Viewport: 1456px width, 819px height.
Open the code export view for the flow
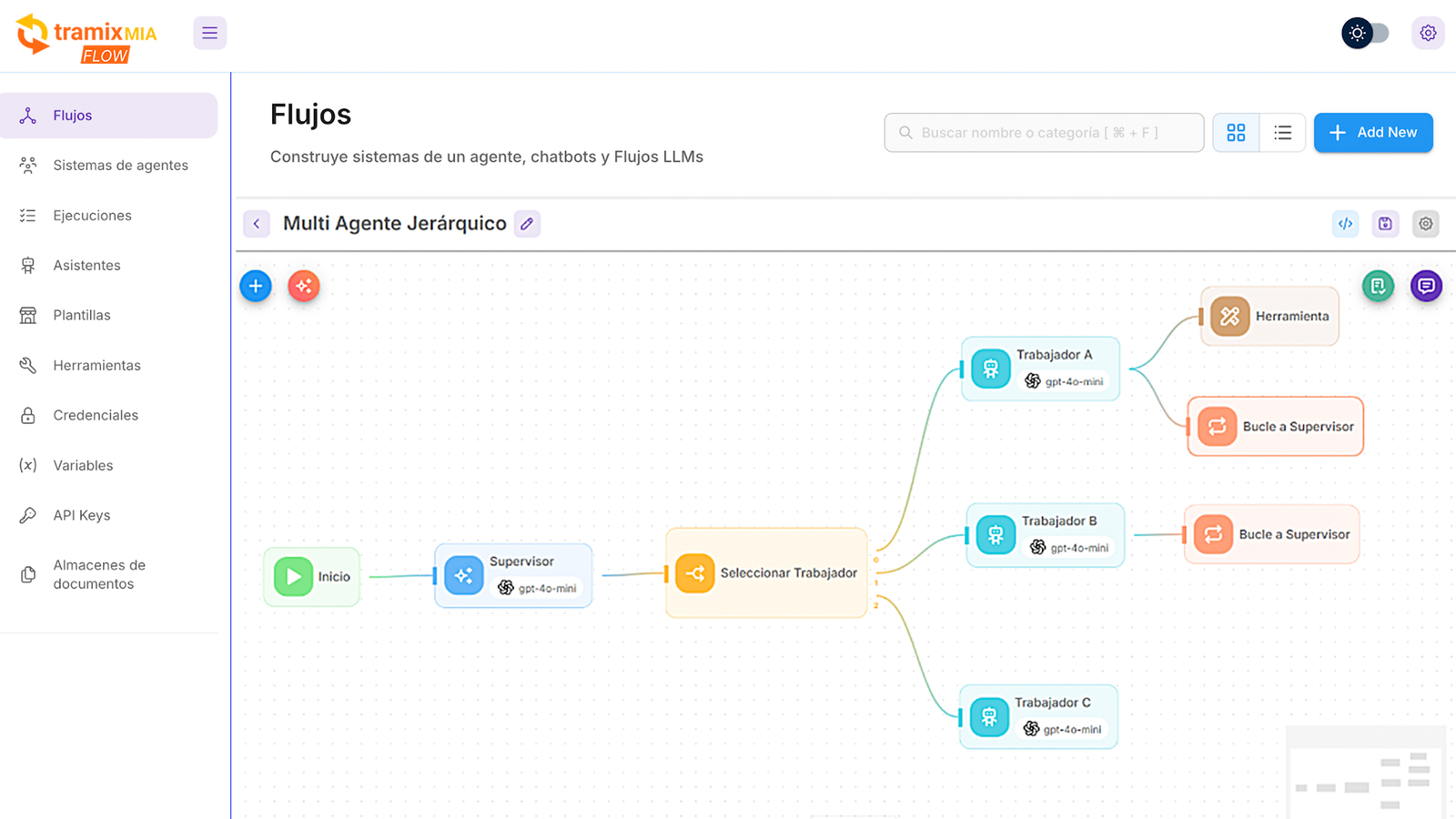(1345, 223)
